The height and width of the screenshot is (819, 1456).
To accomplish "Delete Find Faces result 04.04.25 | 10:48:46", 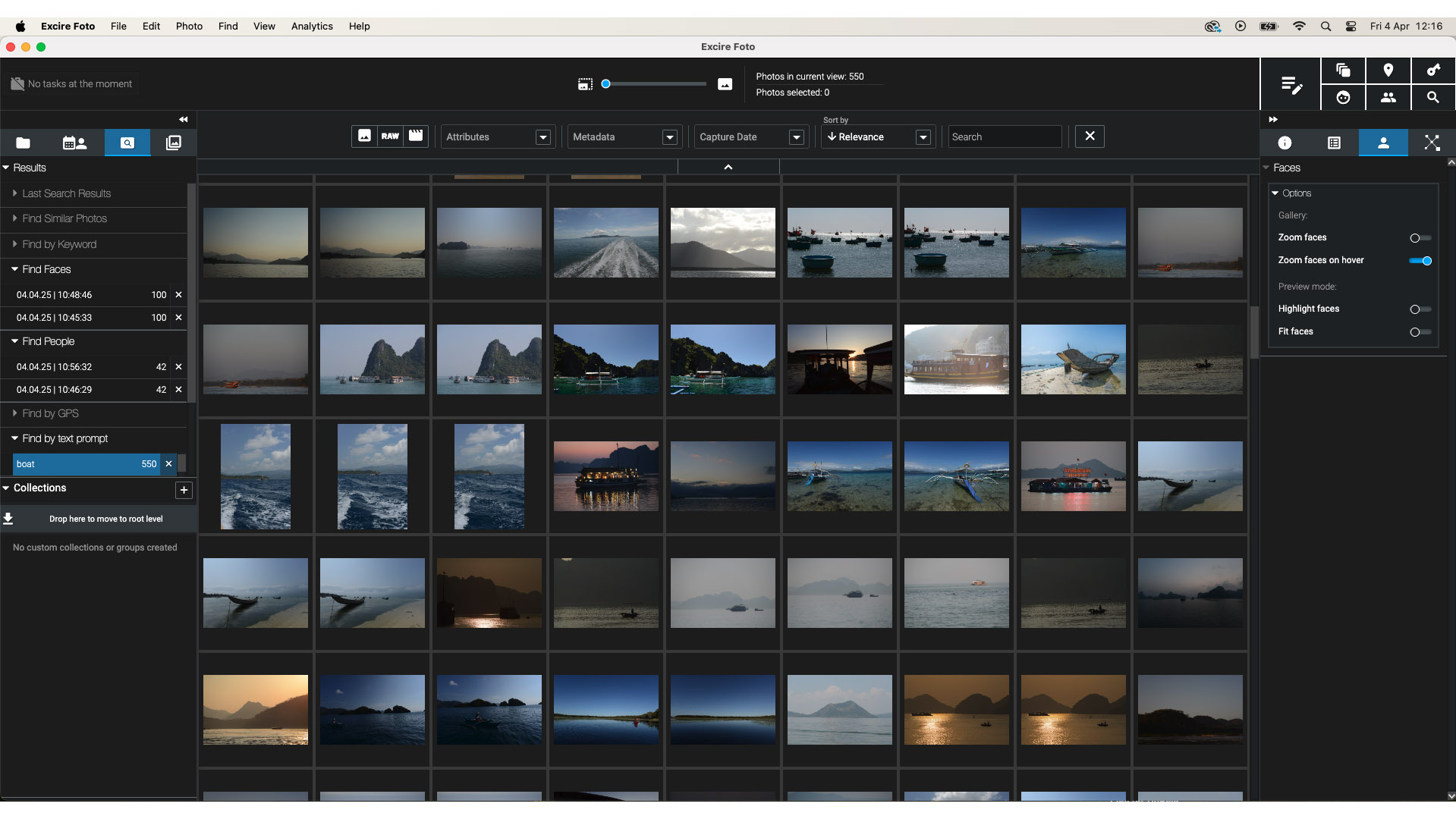I will pyautogui.click(x=179, y=295).
